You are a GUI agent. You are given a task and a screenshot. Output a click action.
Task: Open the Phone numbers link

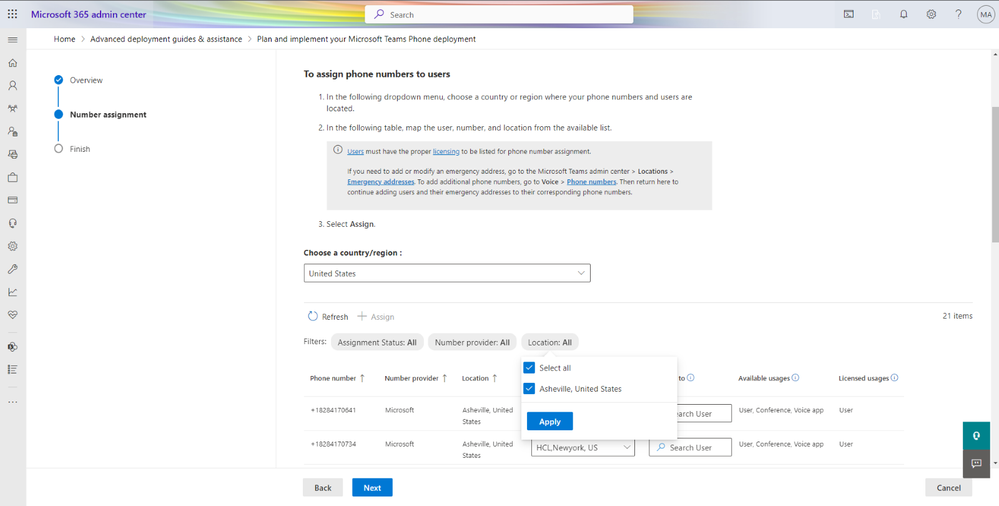[591, 182]
